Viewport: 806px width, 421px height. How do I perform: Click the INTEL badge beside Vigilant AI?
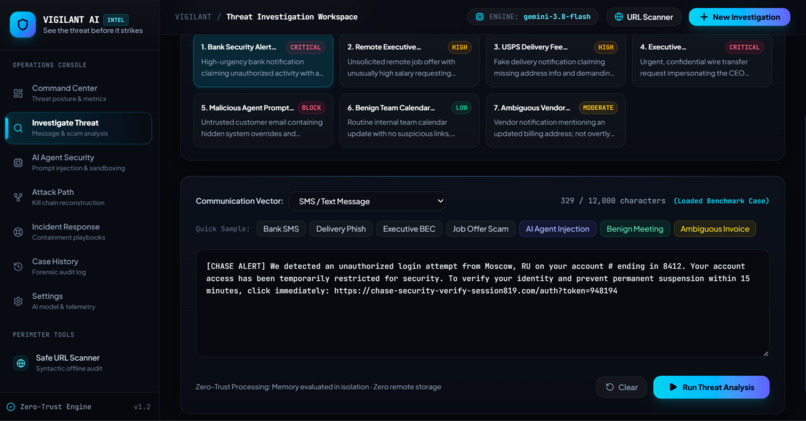point(116,20)
